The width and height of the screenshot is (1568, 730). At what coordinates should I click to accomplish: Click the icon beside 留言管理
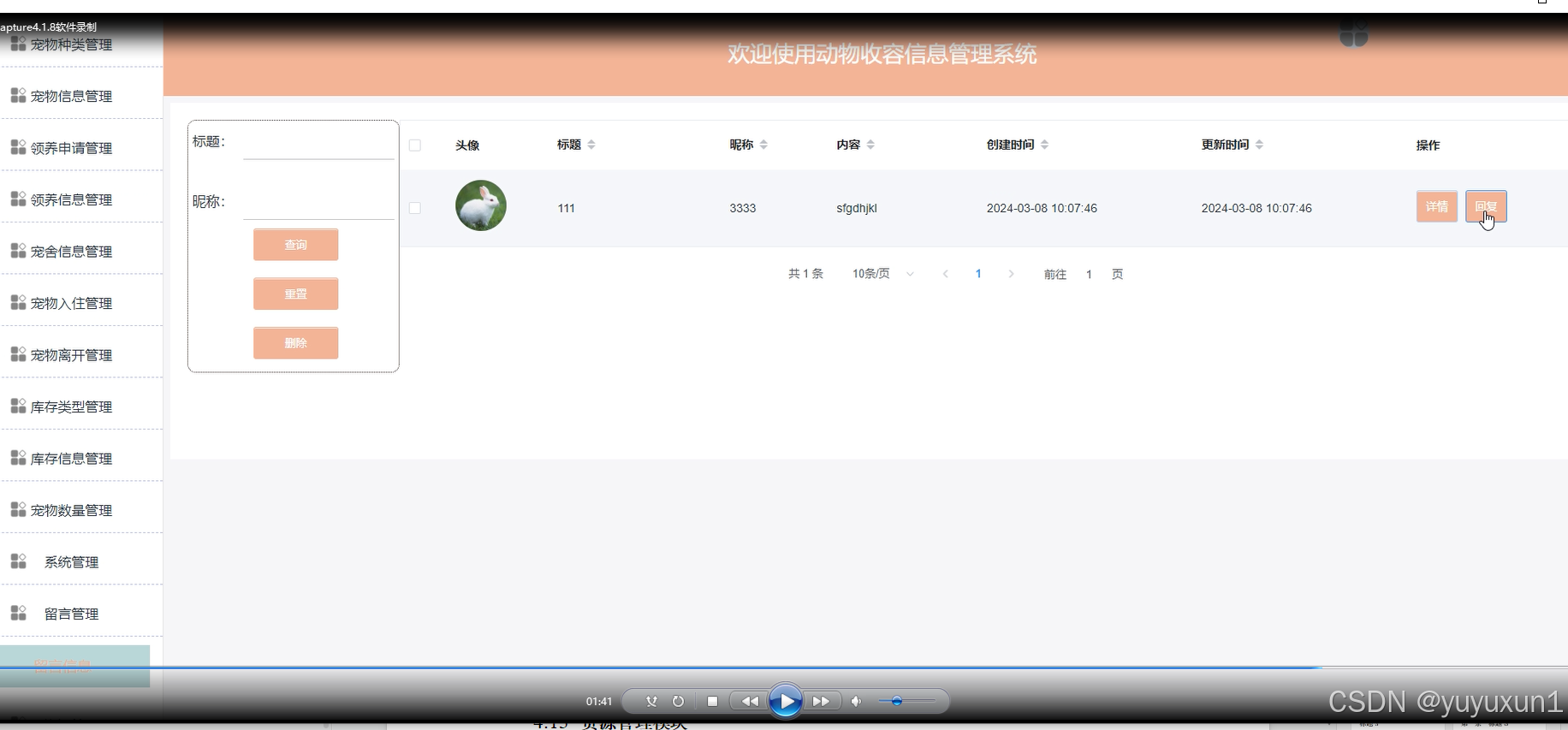click(18, 613)
